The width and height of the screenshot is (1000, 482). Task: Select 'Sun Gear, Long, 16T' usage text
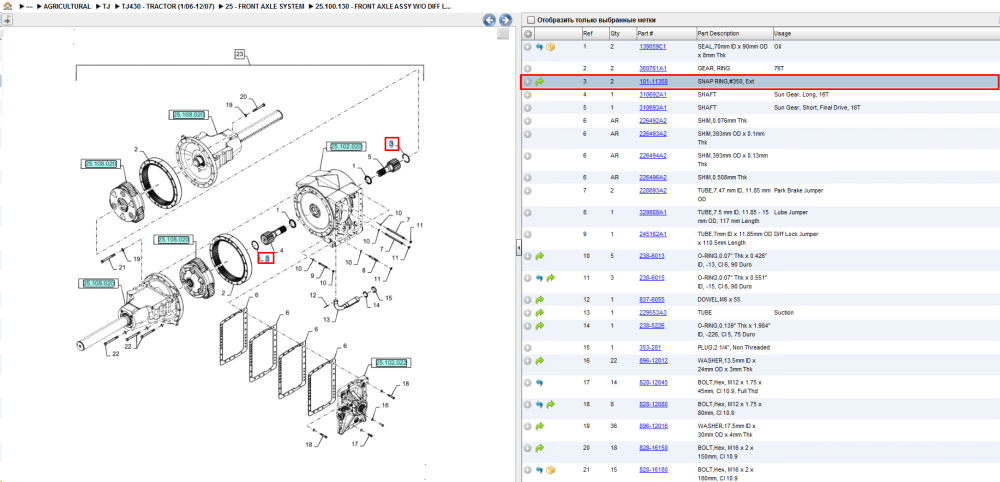pos(800,95)
